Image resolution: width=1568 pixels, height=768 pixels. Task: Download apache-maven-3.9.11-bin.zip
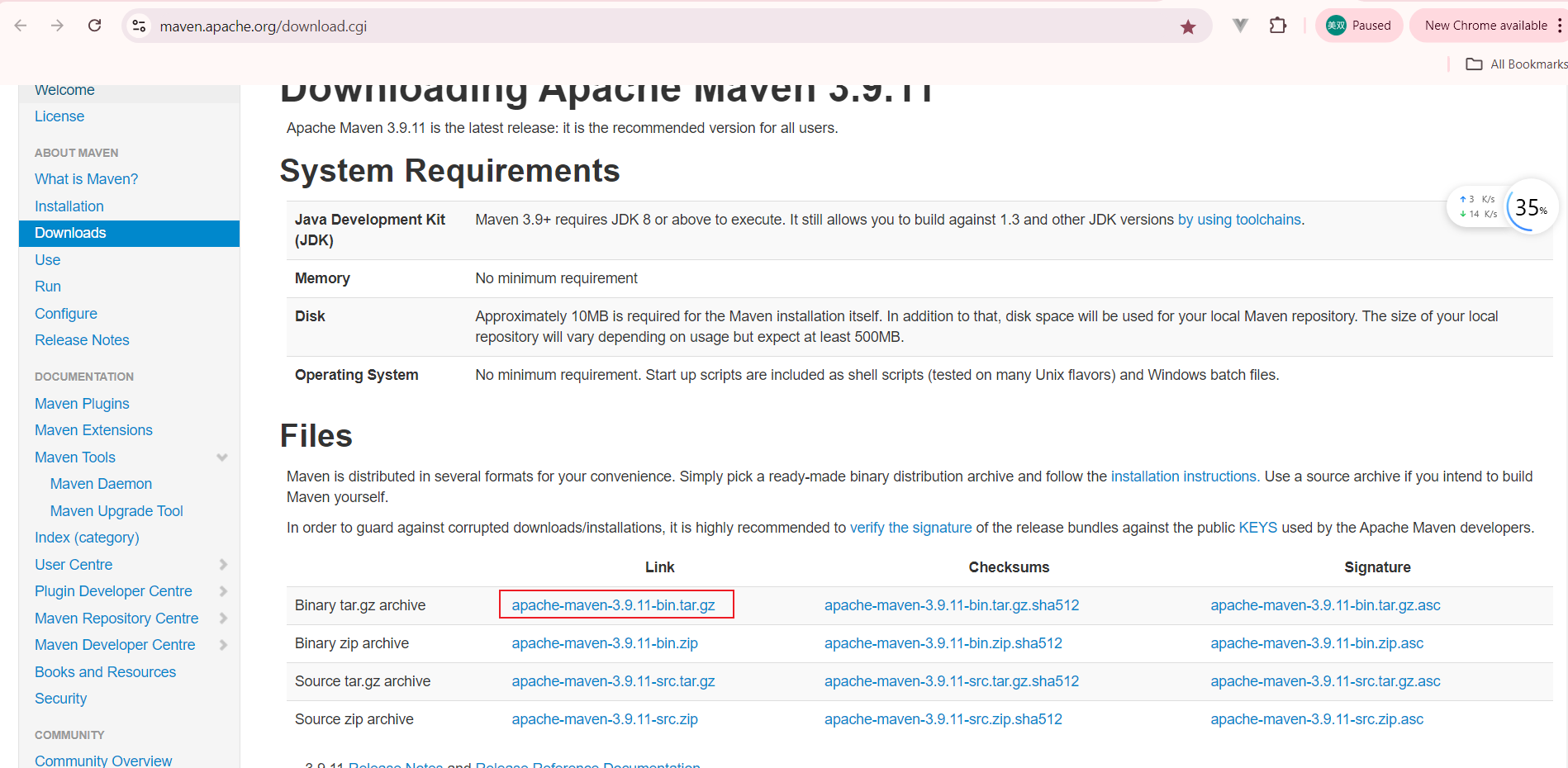click(605, 643)
